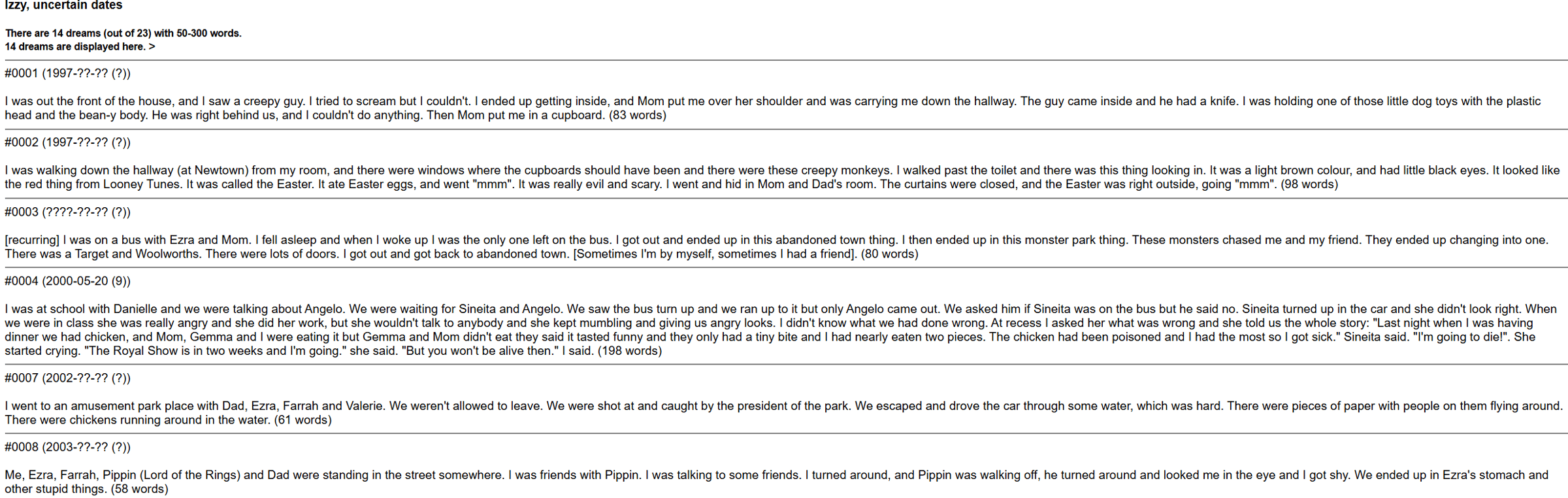The width and height of the screenshot is (1568, 498).
Task: Select the #0001 dream header
Action: 67,74
